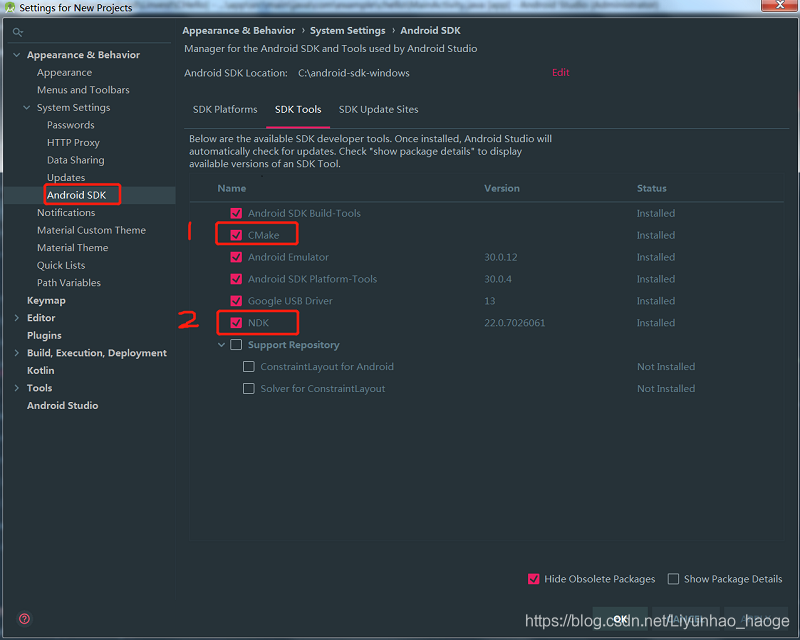Open Notifications settings
The height and width of the screenshot is (640, 800).
(x=66, y=213)
